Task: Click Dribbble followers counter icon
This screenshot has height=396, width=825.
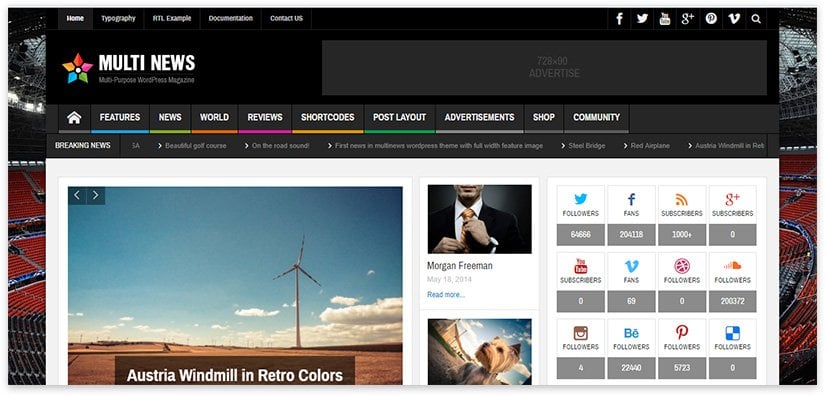Action: 682,266
